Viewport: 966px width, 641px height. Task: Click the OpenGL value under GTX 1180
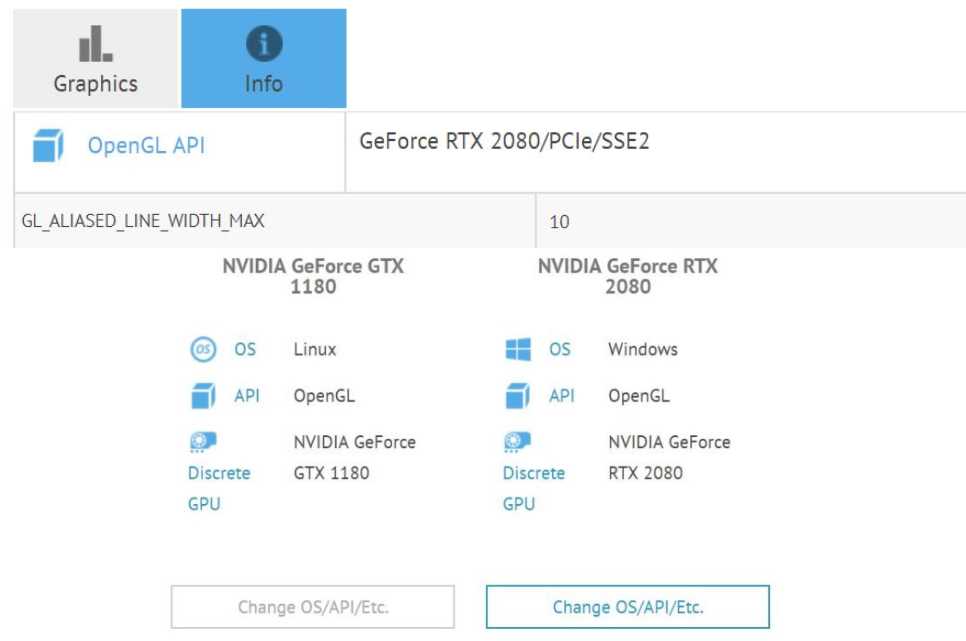click(324, 396)
